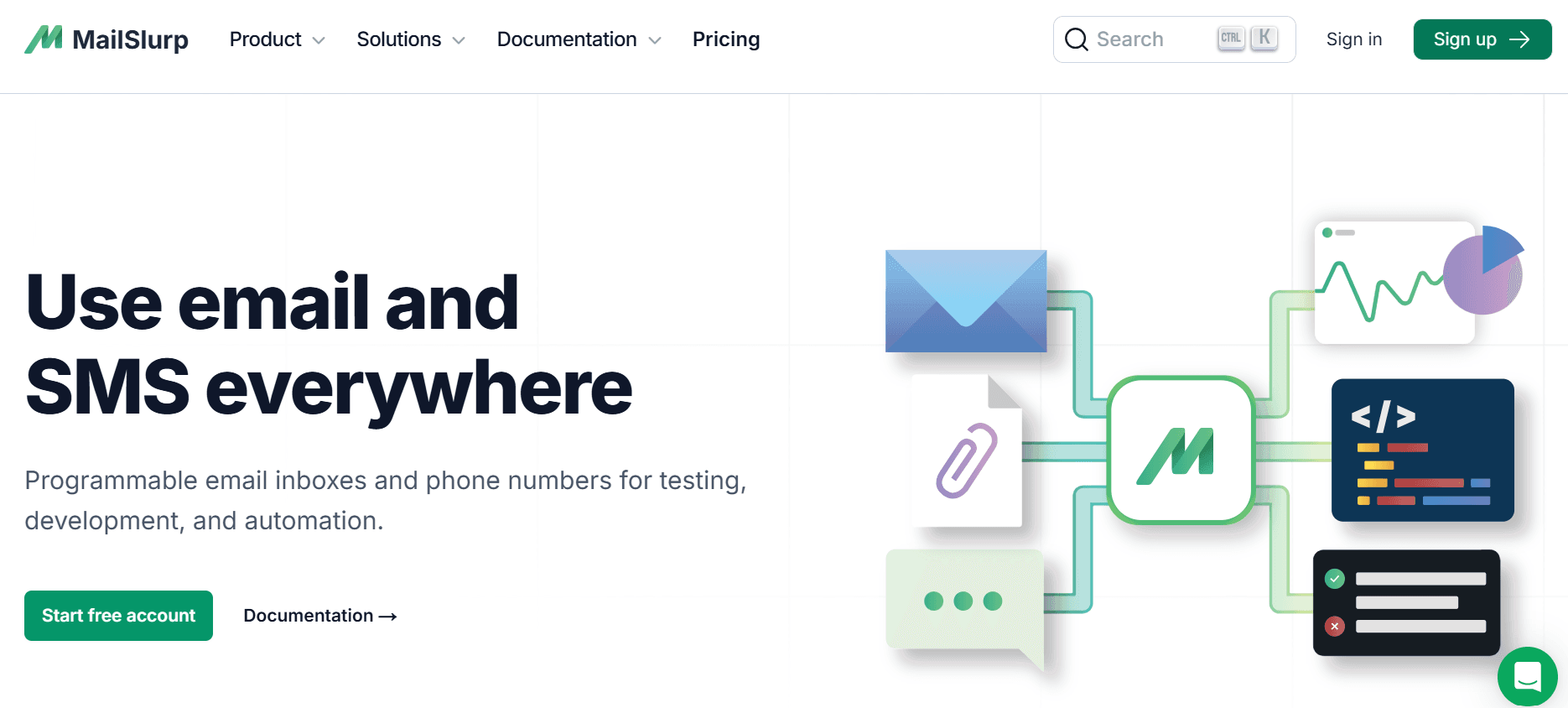Click the test results checklist card
This screenshot has width=1568, height=708.
[x=1406, y=602]
